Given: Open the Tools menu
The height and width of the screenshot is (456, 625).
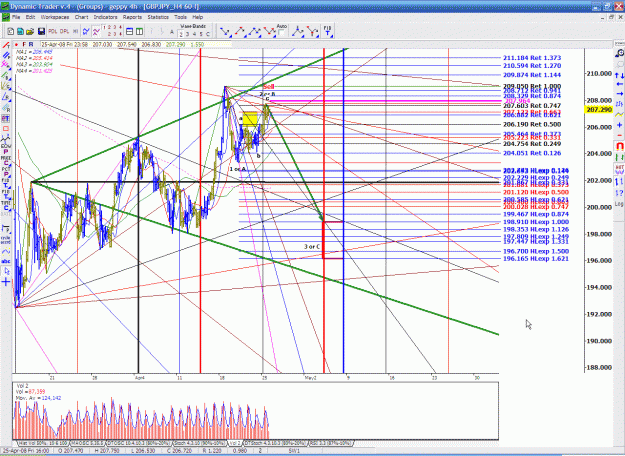Looking at the screenshot, I should tap(180, 17).
